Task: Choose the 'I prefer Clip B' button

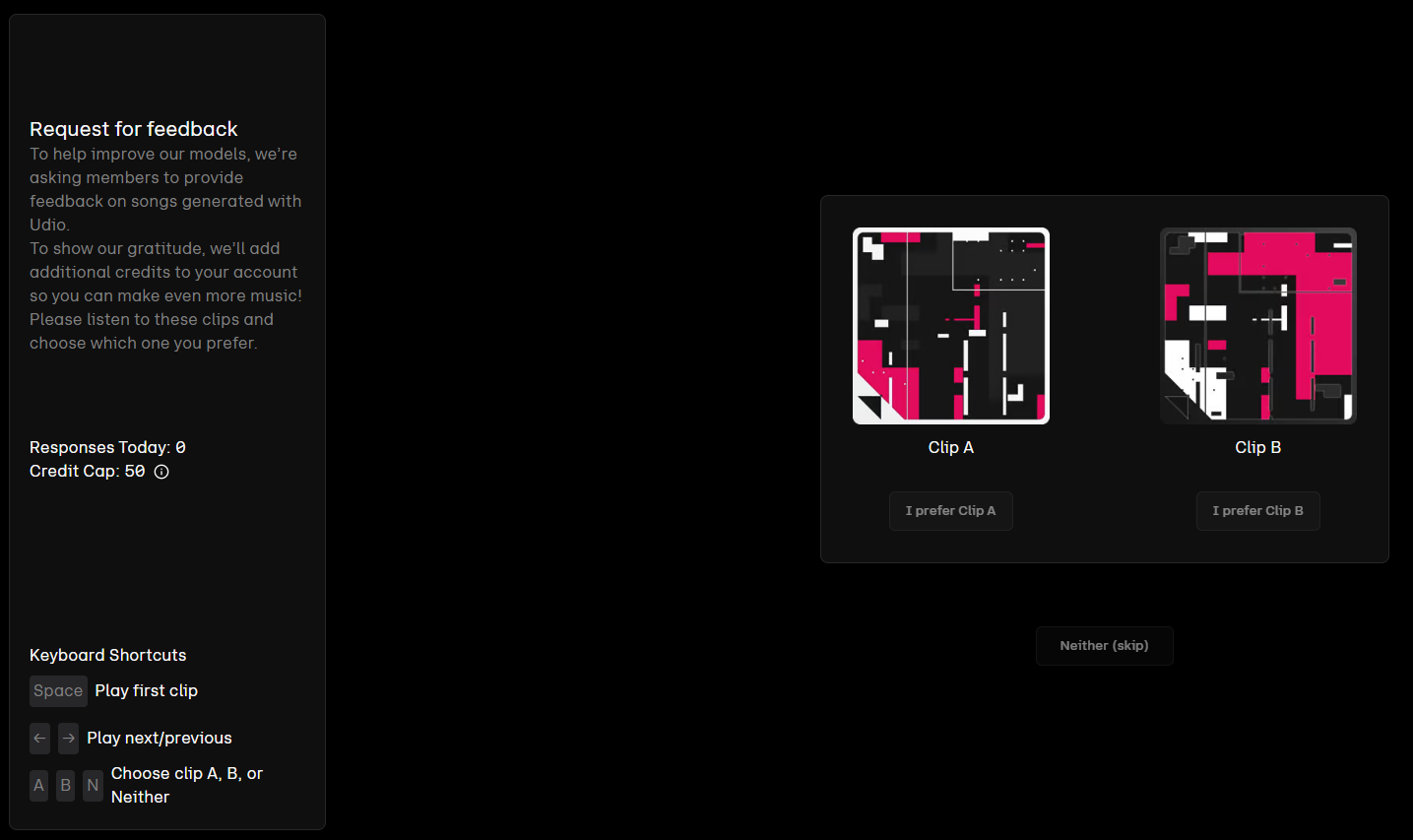Action: pos(1257,511)
